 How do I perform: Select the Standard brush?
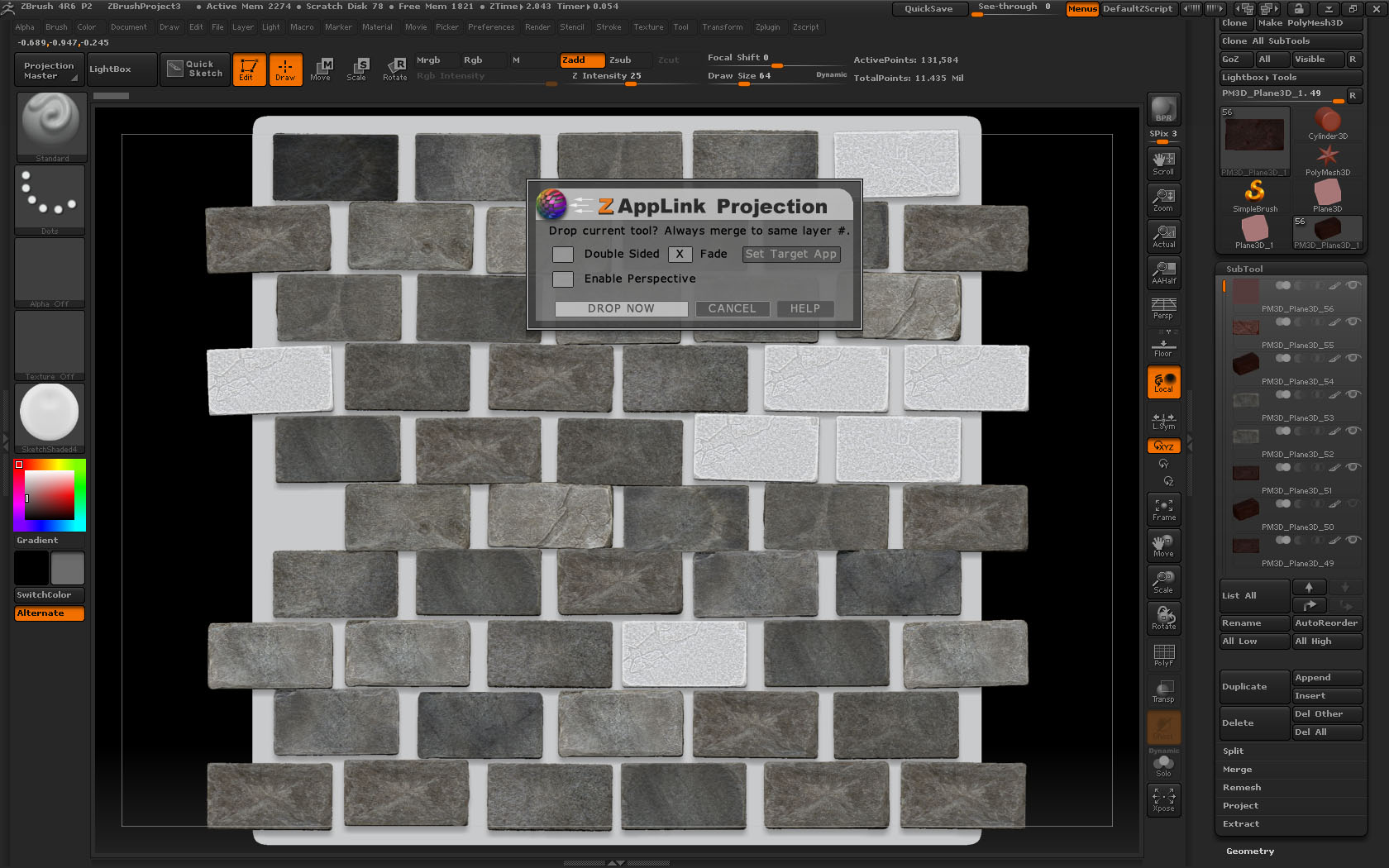50,124
